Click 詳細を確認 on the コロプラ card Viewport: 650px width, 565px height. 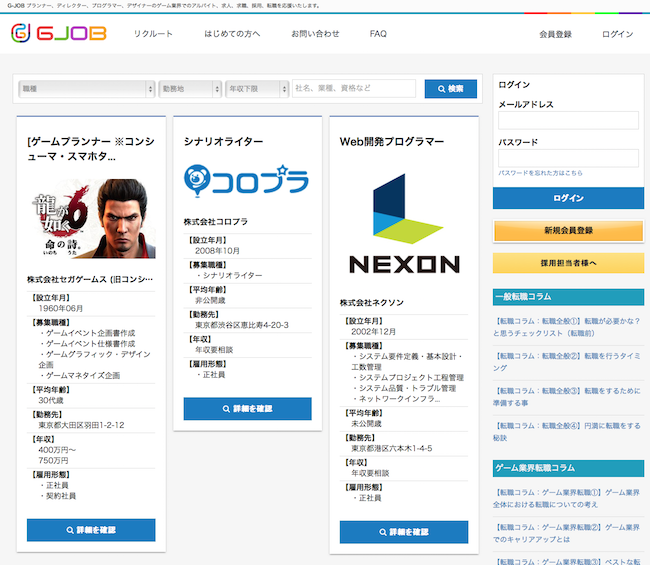[247, 409]
